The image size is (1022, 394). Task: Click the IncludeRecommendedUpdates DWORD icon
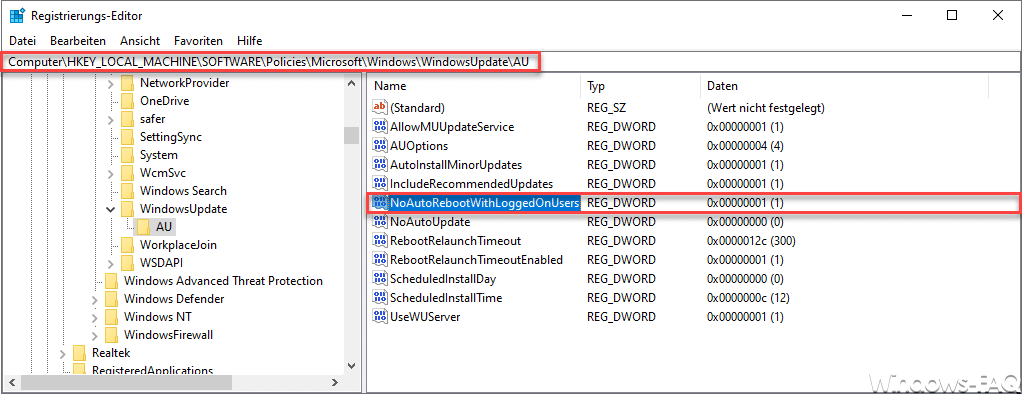tap(379, 183)
